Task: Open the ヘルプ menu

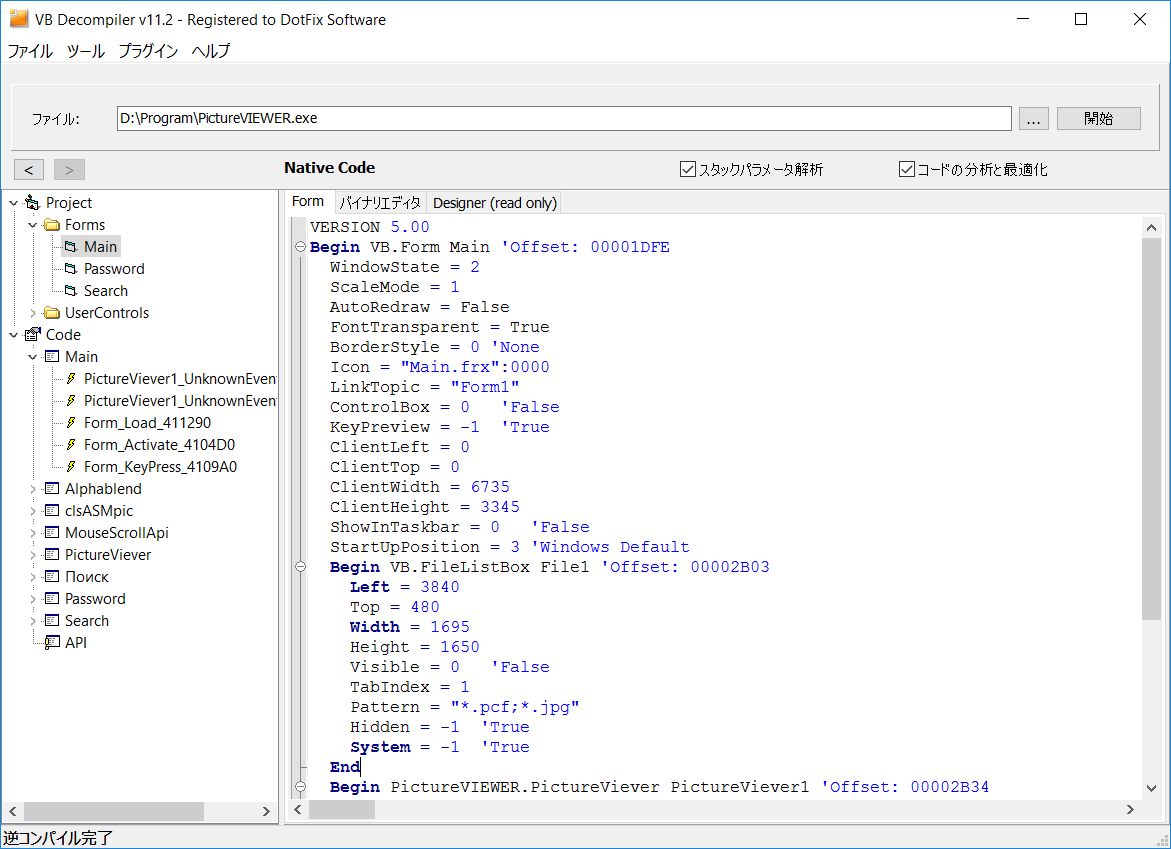Action: (x=211, y=51)
